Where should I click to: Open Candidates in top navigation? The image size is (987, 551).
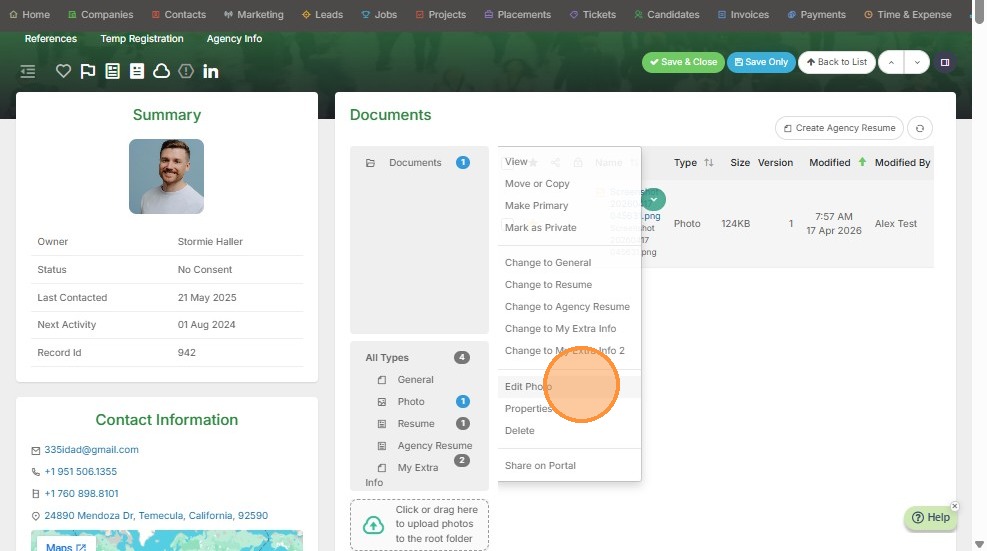tap(667, 14)
